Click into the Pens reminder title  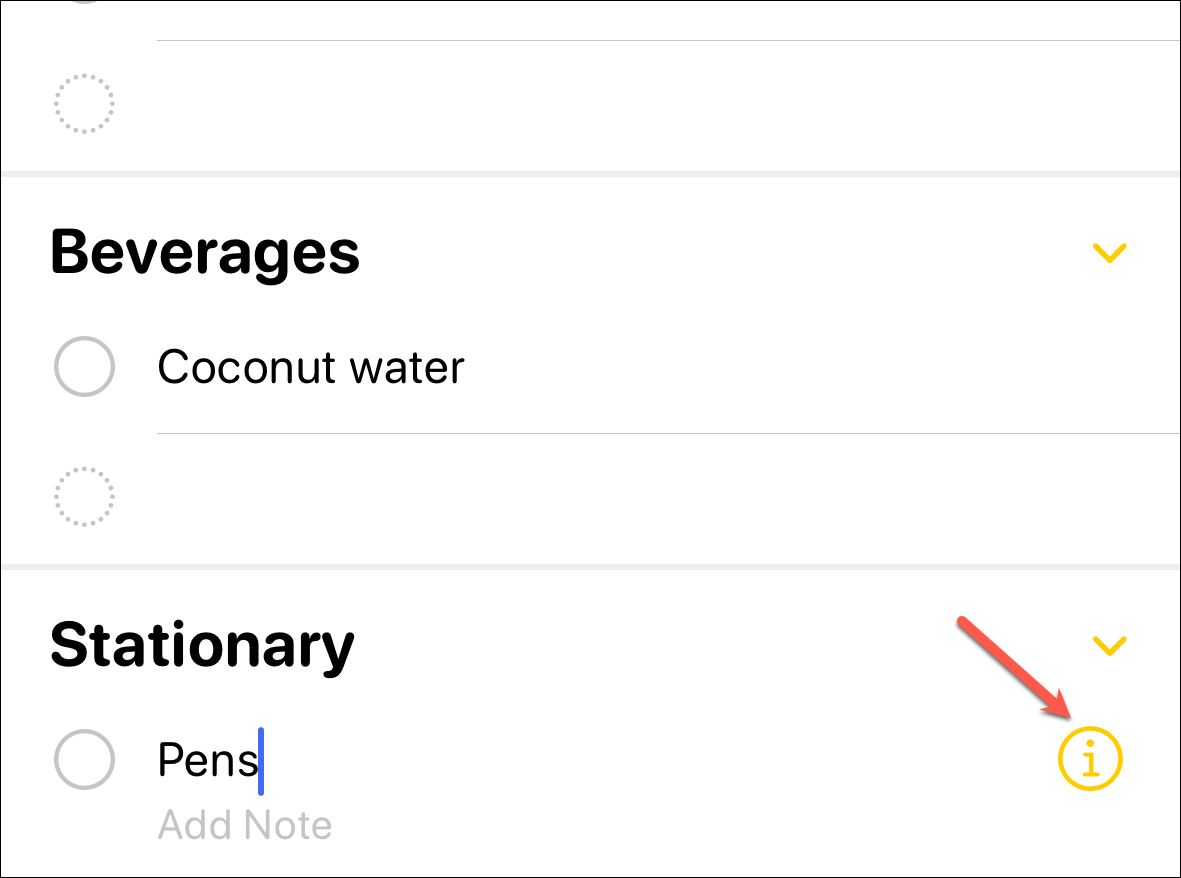pyautogui.click(x=205, y=761)
